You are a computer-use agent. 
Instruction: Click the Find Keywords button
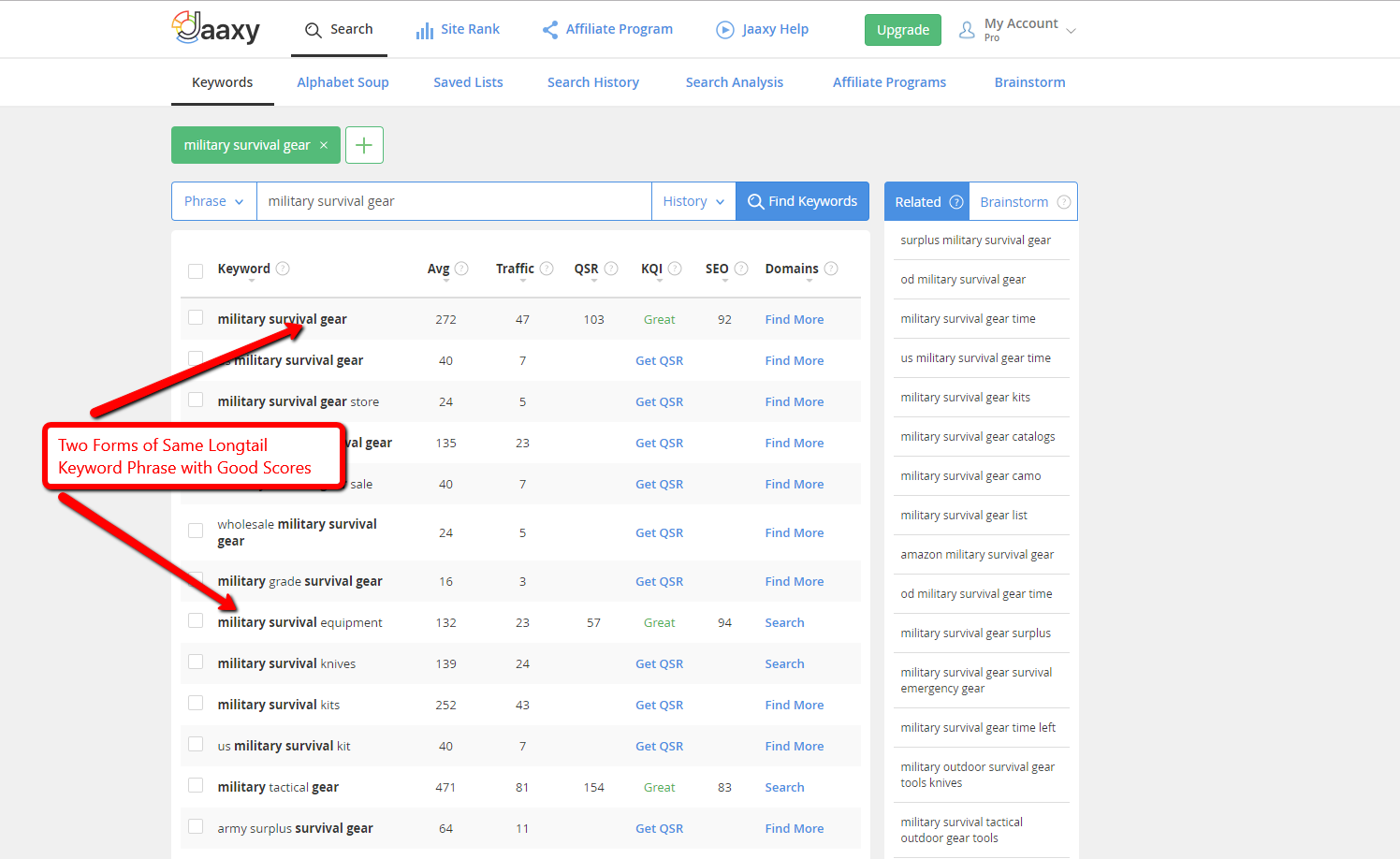click(803, 201)
